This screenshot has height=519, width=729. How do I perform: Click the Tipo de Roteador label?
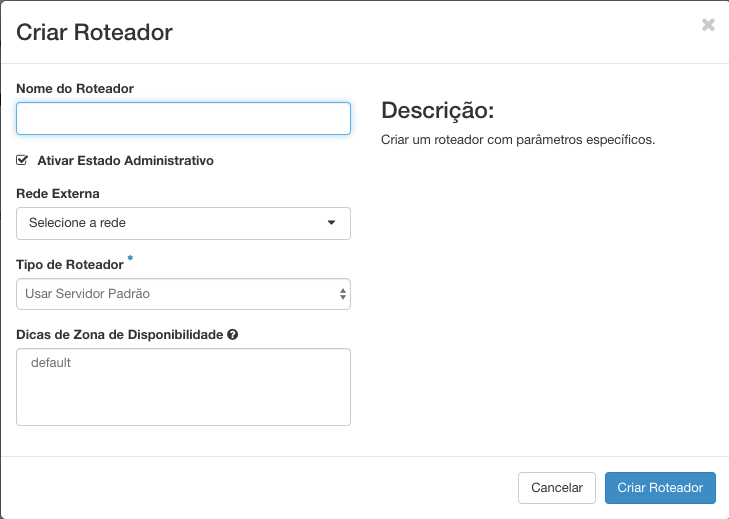pyautogui.click(x=70, y=265)
